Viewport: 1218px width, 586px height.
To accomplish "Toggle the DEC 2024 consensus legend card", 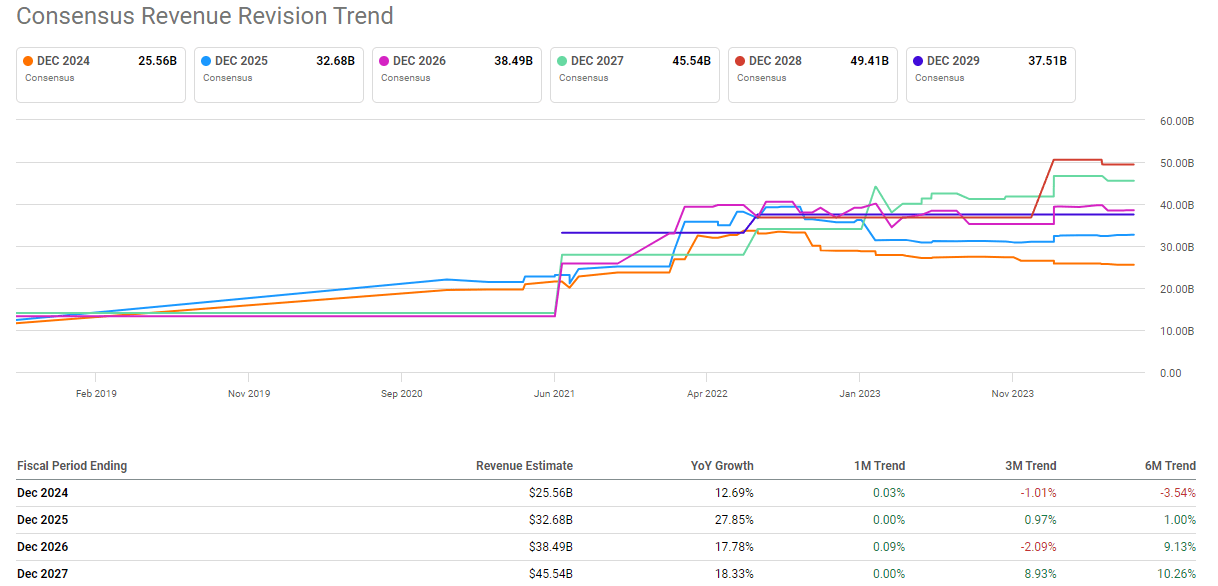I will pos(100,73).
